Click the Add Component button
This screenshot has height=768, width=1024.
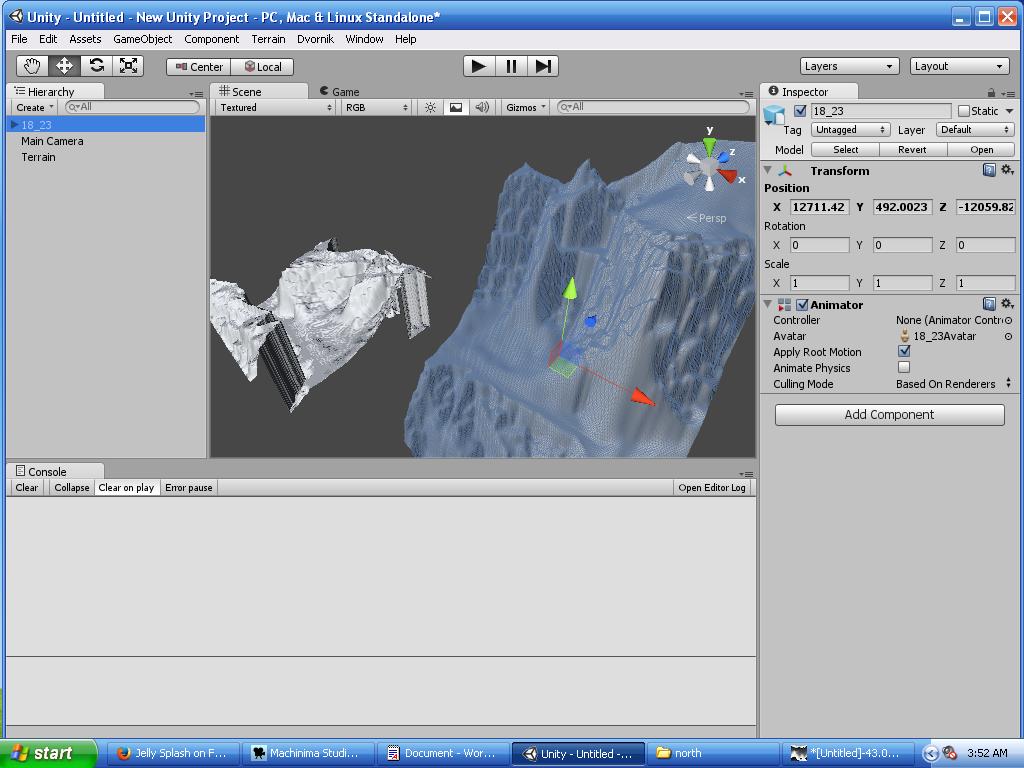tap(888, 414)
